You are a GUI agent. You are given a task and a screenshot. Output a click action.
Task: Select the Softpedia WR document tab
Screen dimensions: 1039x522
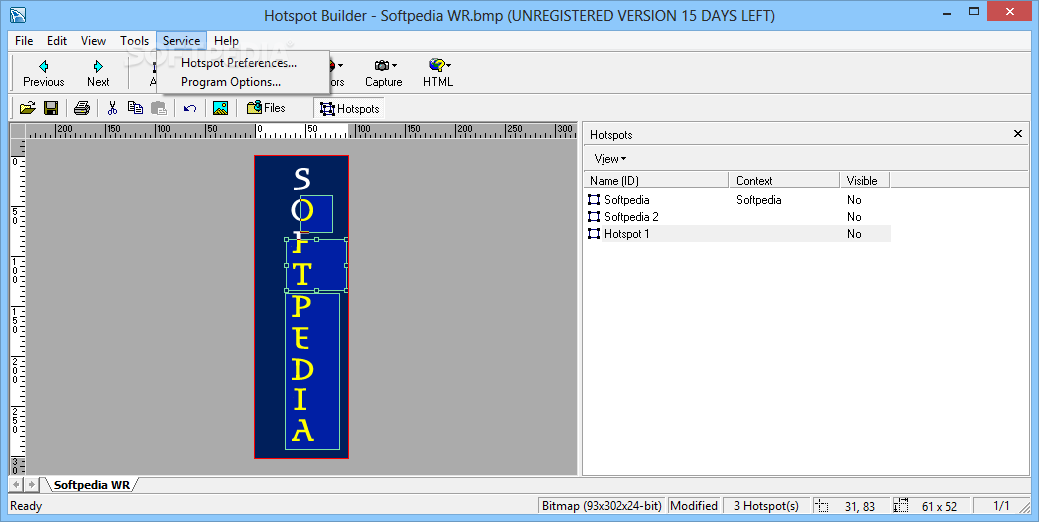(91, 485)
